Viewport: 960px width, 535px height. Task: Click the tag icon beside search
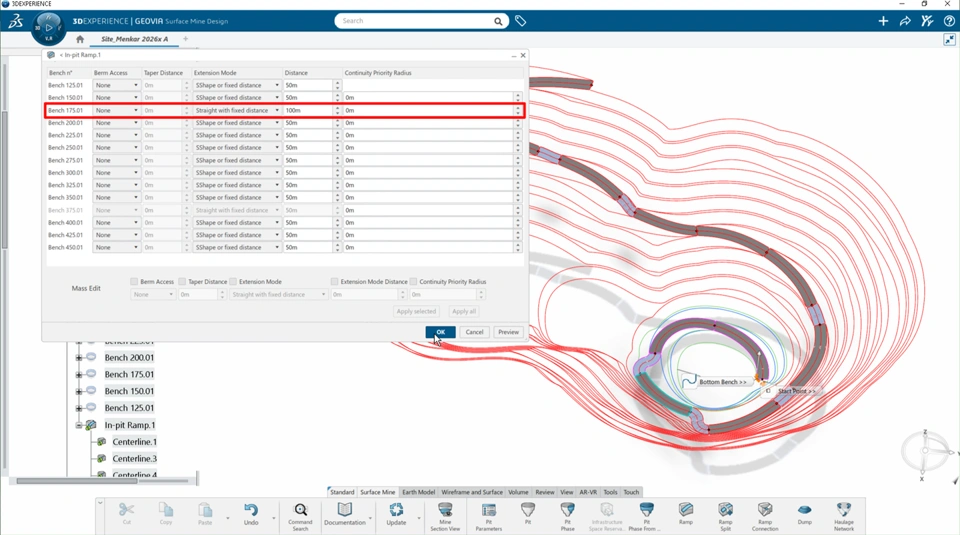click(520, 21)
